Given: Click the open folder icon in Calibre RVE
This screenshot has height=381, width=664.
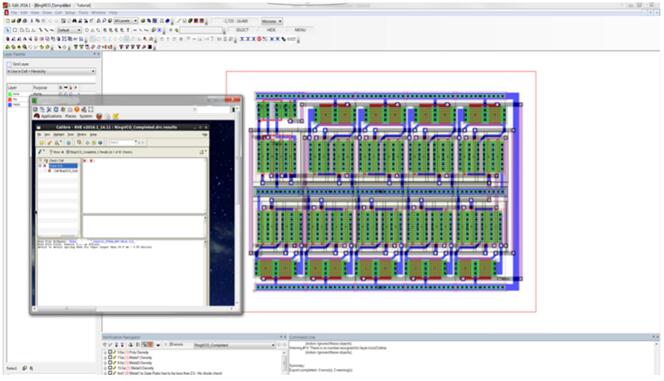Looking at the screenshot, I should tap(42, 143).
